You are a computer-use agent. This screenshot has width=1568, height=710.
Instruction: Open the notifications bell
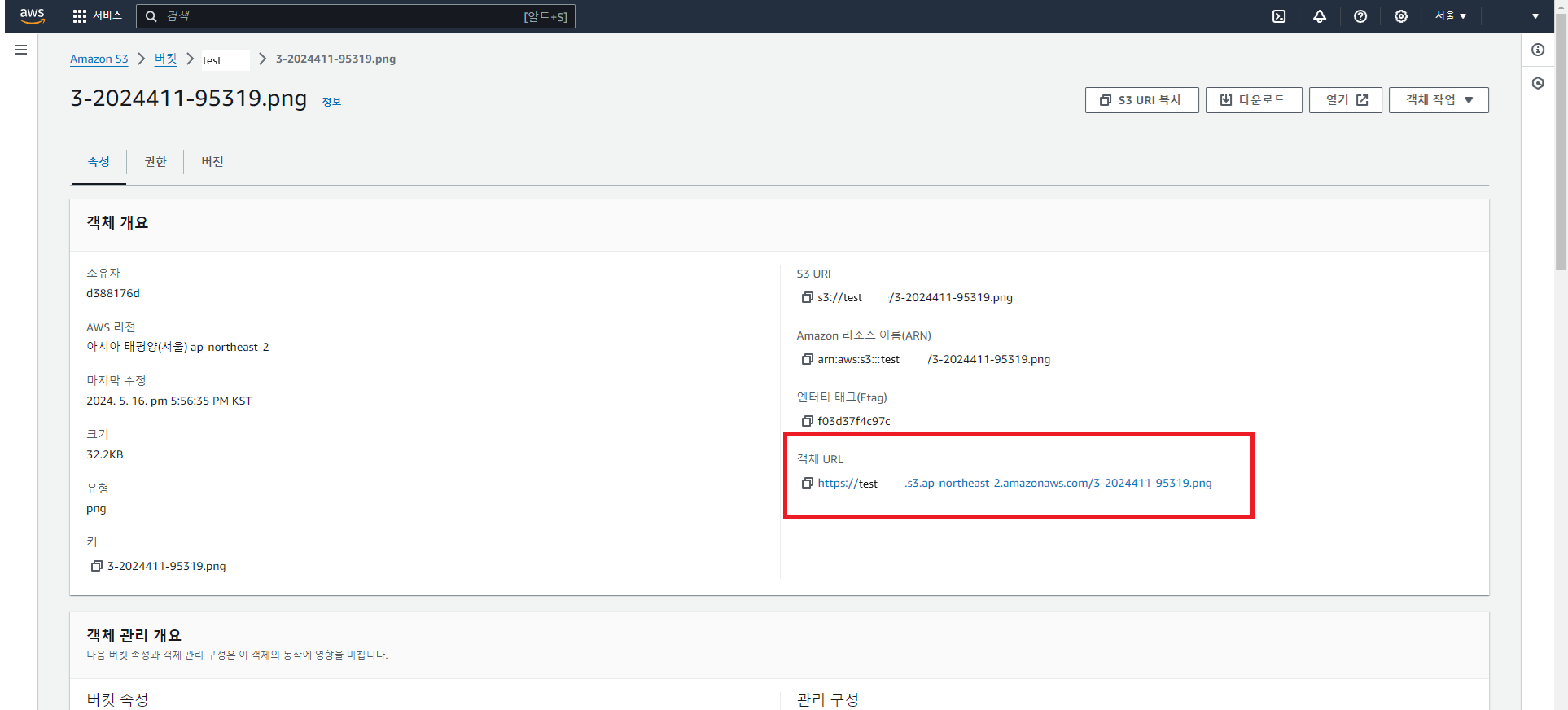pyautogui.click(x=1320, y=16)
